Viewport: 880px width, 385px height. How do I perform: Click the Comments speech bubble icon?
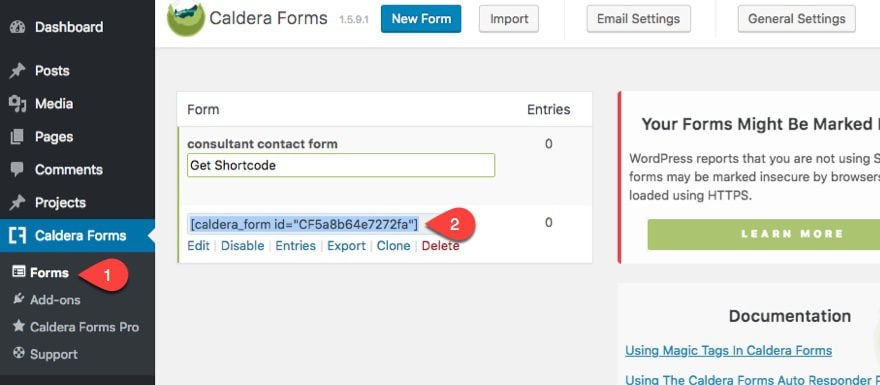click(x=17, y=169)
